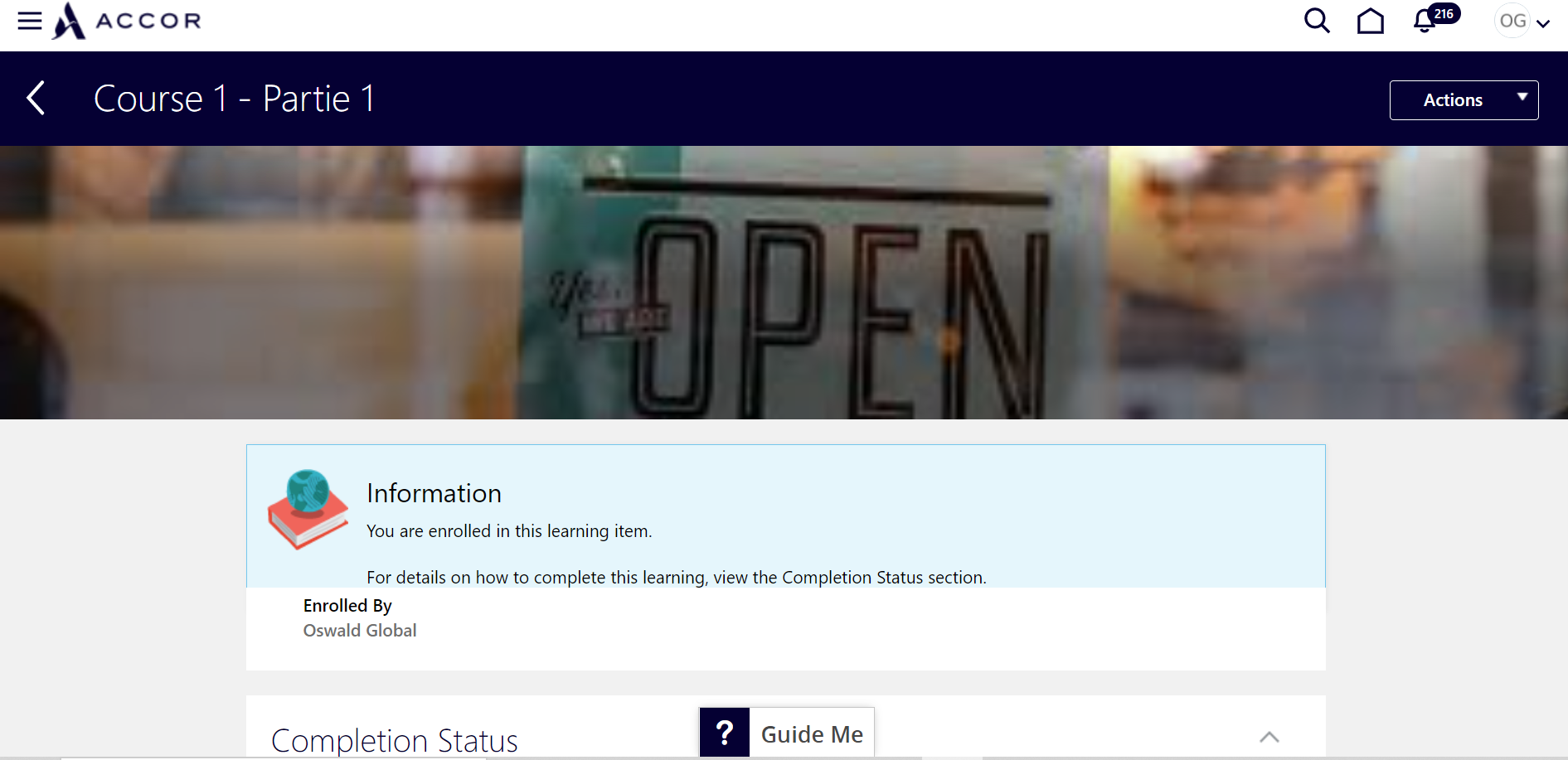Click the Accor logo
This screenshot has height=760, width=1568.
click(x=127, y=21)
